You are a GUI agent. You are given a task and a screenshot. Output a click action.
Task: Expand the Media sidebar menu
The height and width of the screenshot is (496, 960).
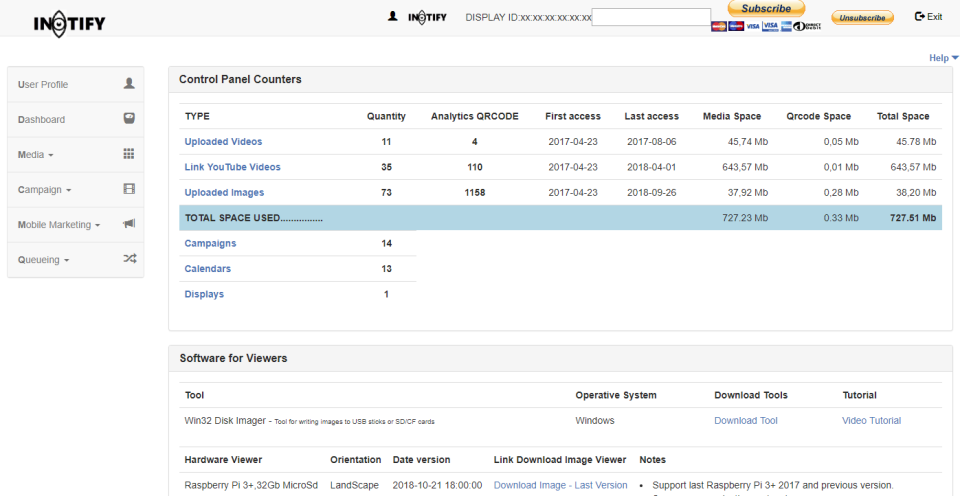pyautogui.click(x=36, y=155)
